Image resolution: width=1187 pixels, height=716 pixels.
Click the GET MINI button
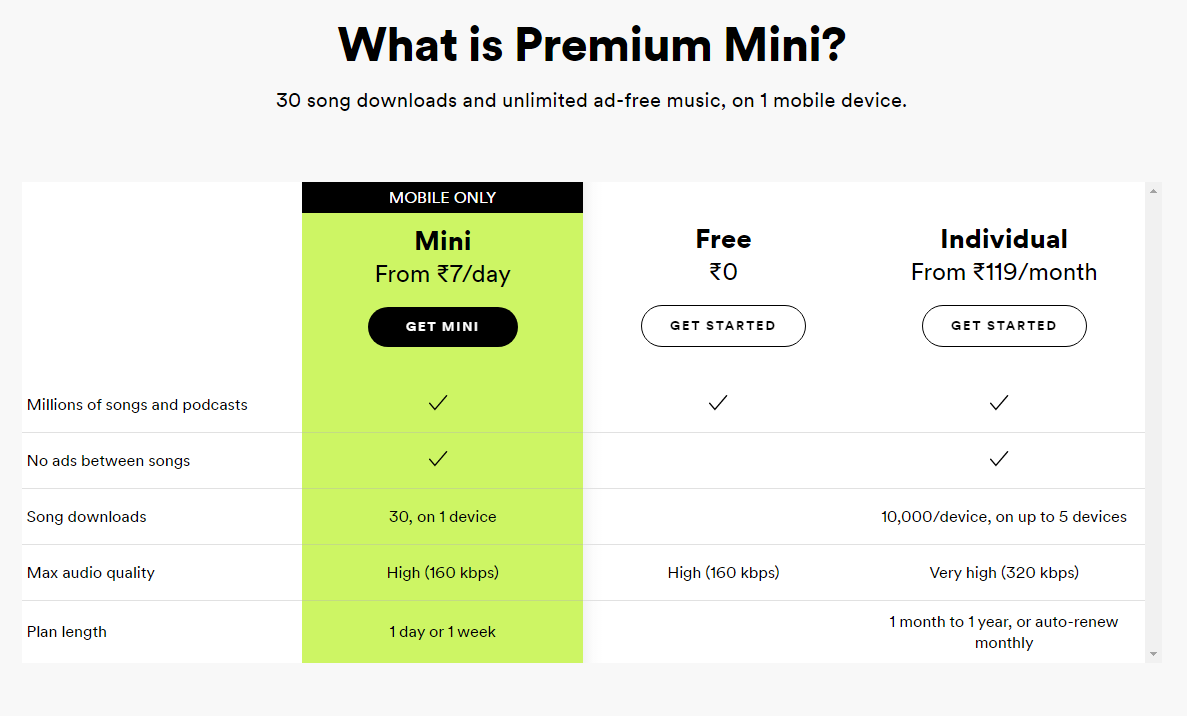tap(443, 327)
